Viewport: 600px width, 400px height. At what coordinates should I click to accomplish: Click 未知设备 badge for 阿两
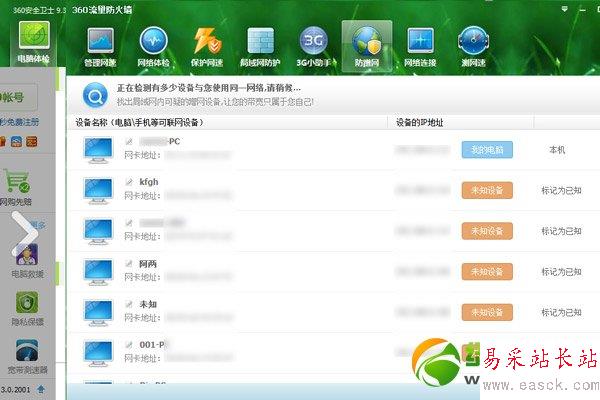tap(487, 272)
